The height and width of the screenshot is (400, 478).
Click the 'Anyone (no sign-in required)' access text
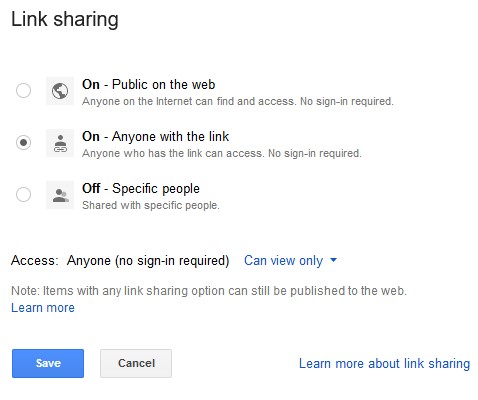[148, 260]
